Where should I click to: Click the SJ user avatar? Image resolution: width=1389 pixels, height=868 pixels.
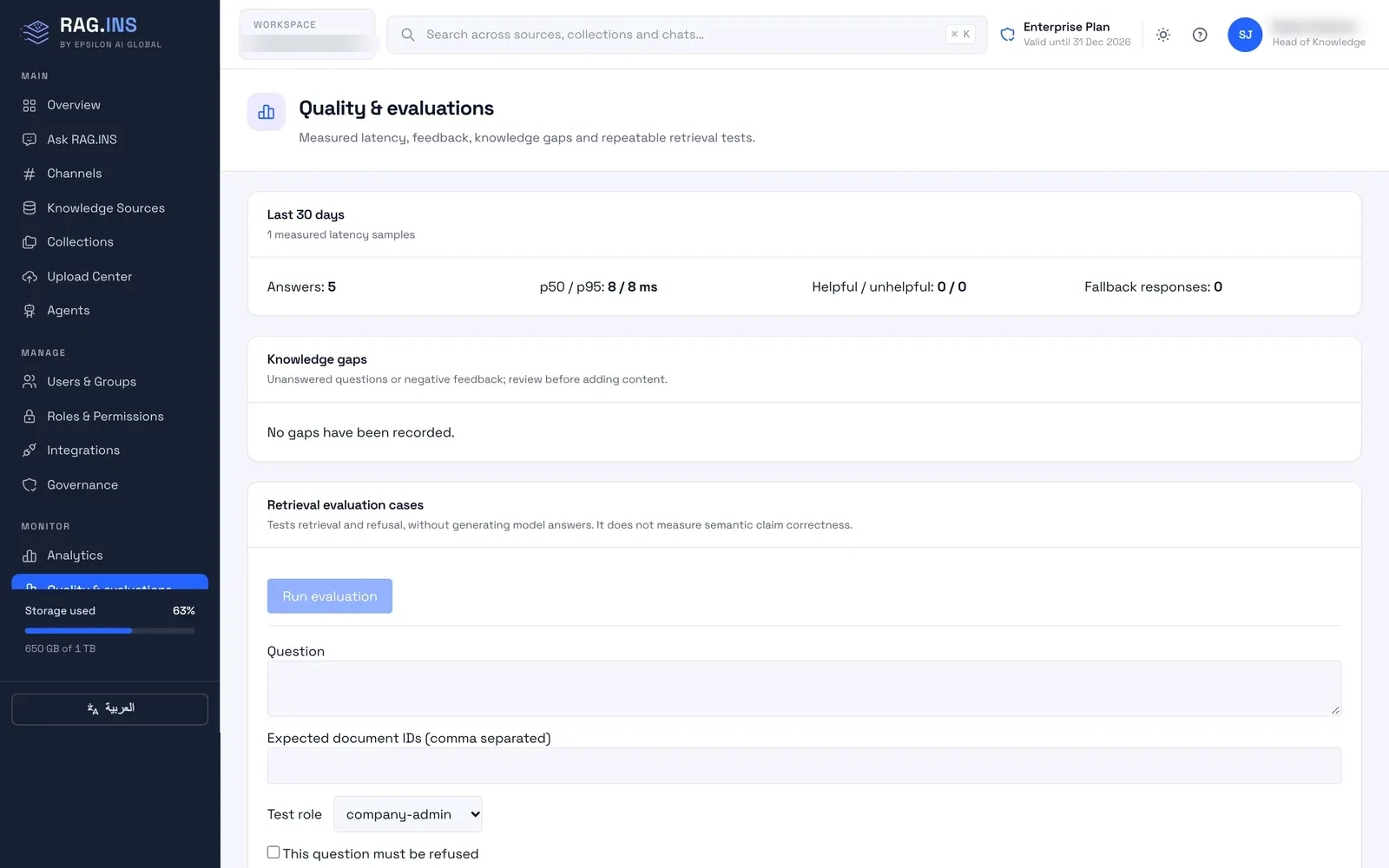coord(1245,35)
